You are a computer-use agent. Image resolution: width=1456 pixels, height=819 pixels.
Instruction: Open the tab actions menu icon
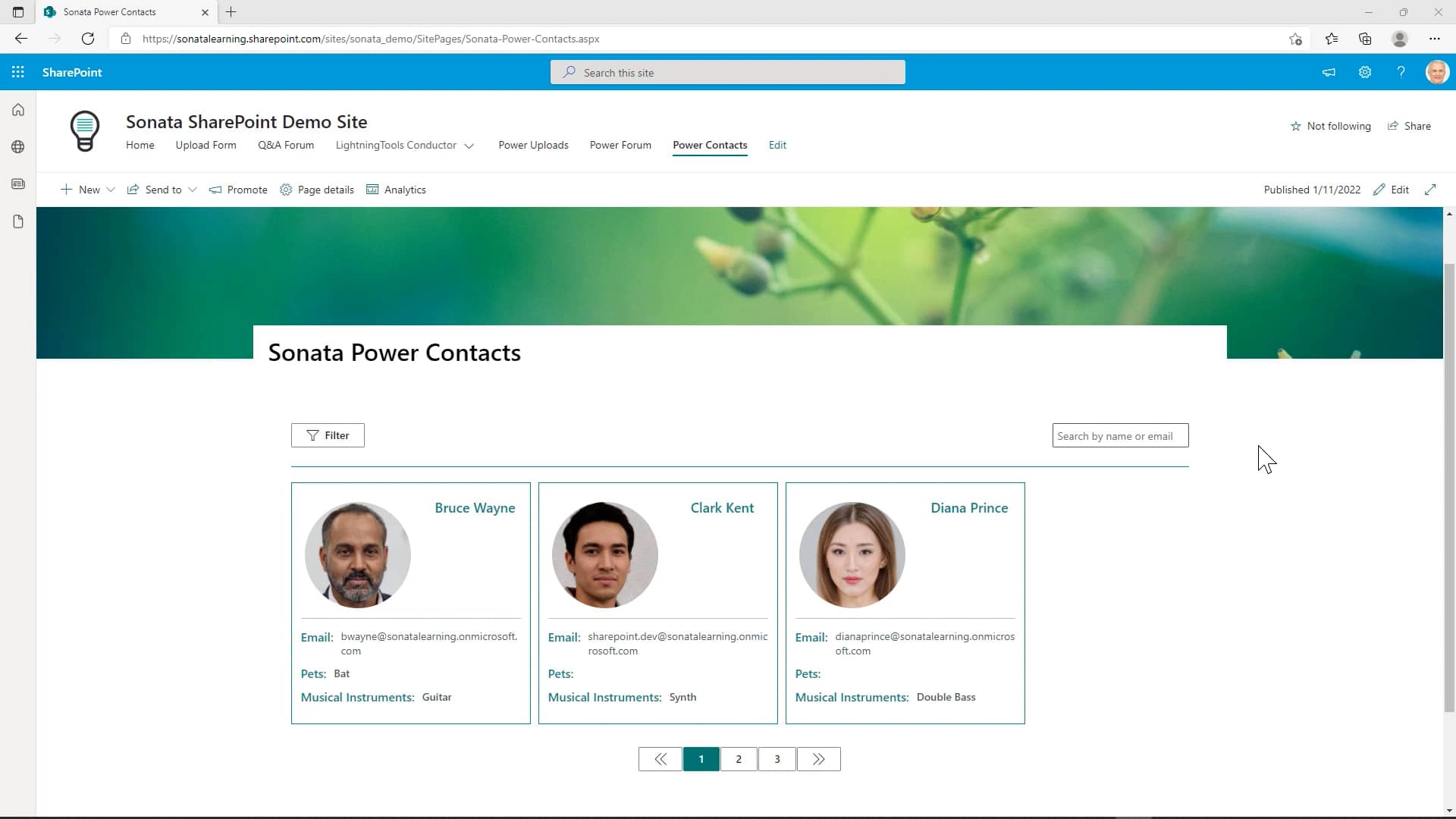coord(18,12)
